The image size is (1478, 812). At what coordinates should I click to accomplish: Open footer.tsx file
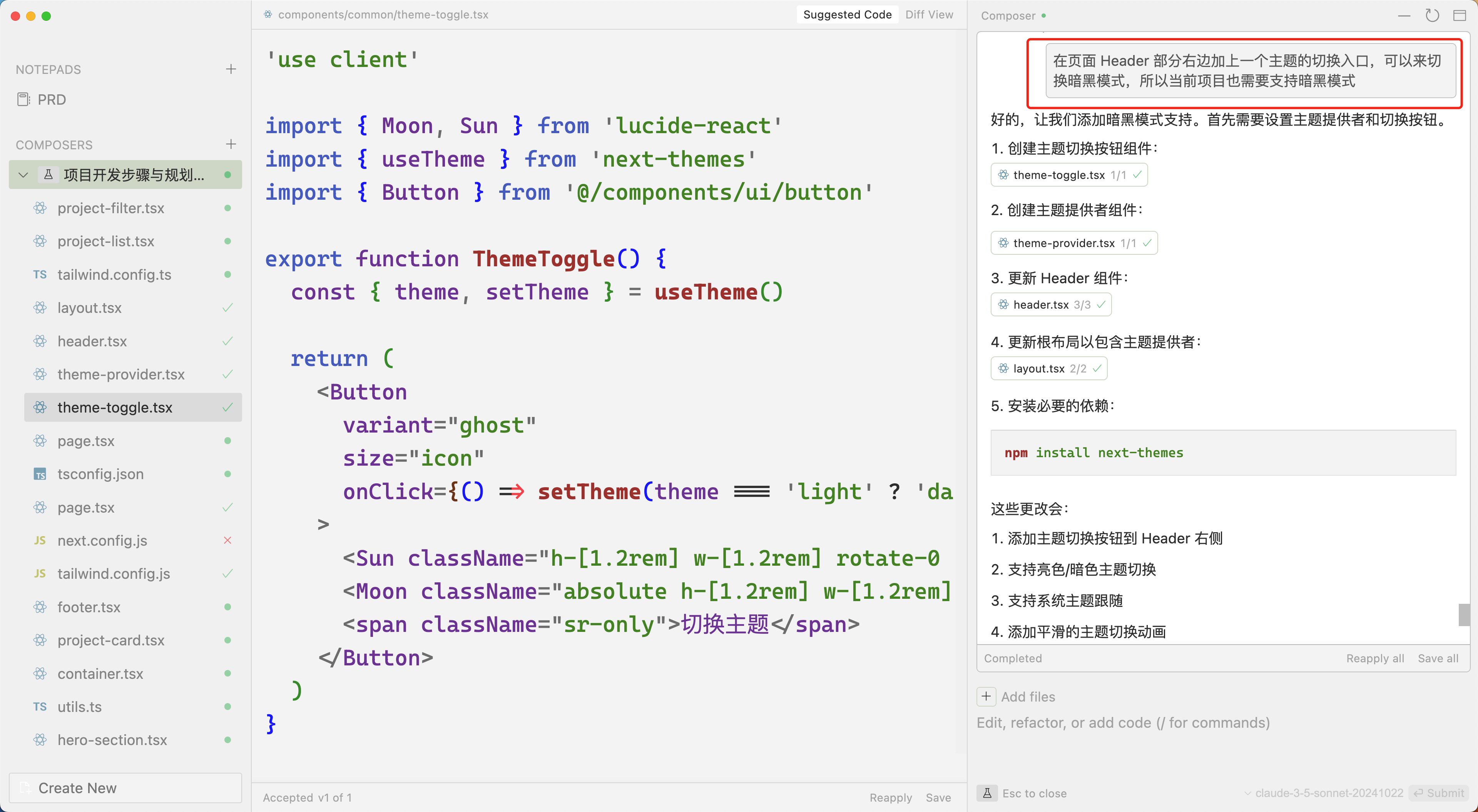tap(133, 607)
